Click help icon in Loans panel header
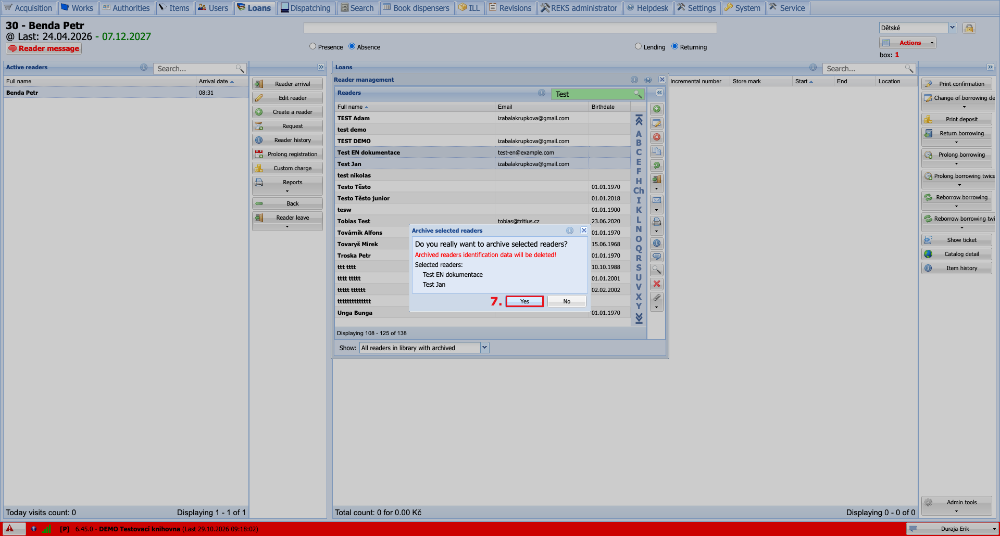 [x=813, y=68]
